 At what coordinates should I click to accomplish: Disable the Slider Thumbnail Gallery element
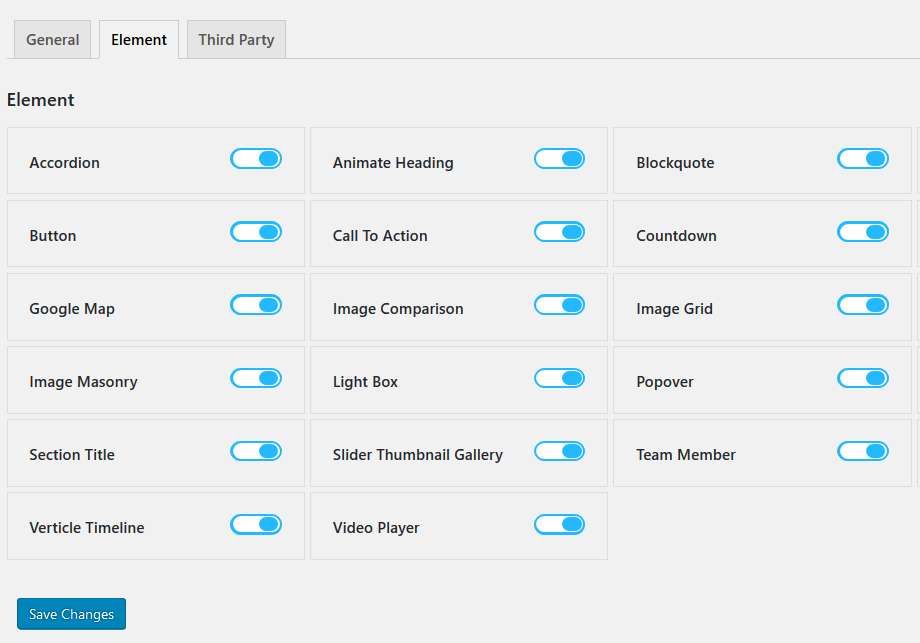(559, 451)
